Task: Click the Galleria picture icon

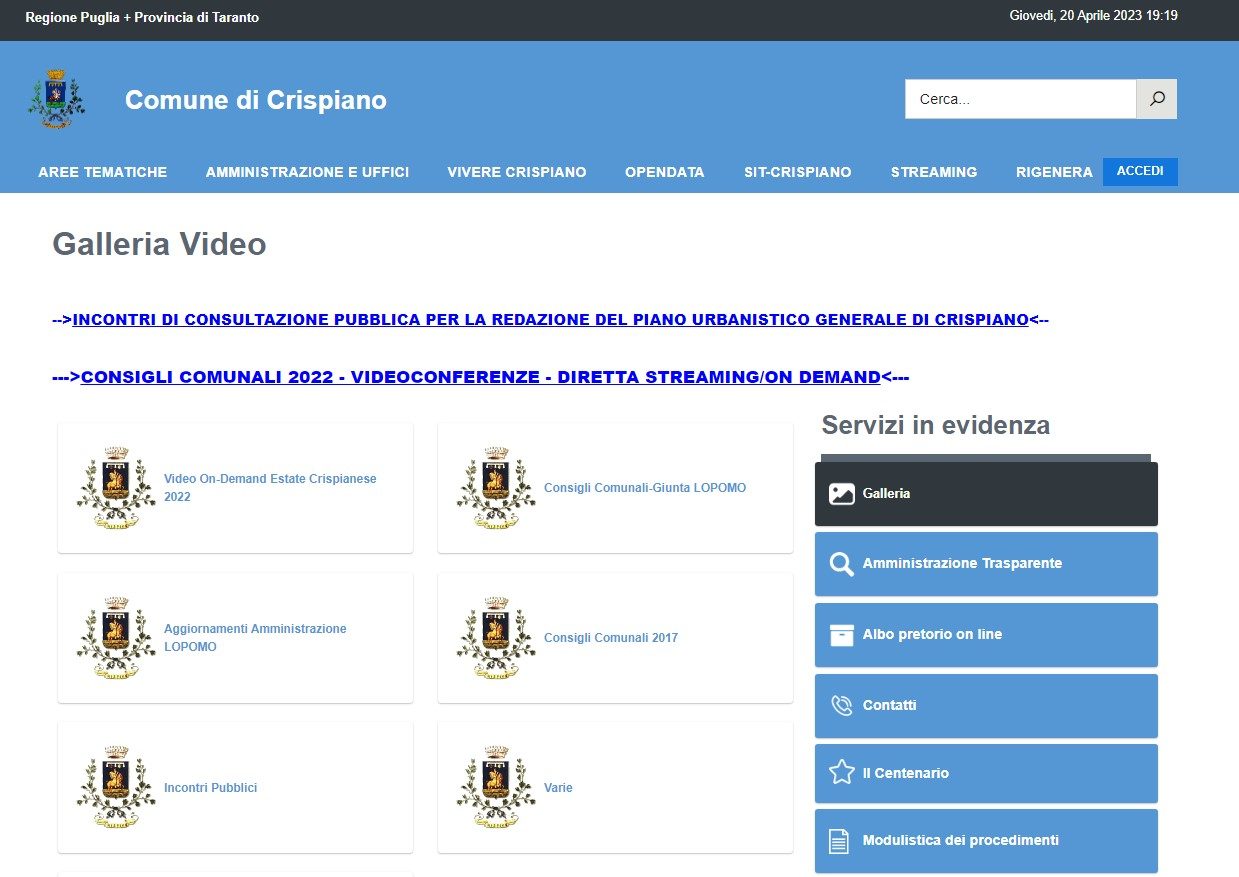Action: point(842,494)
